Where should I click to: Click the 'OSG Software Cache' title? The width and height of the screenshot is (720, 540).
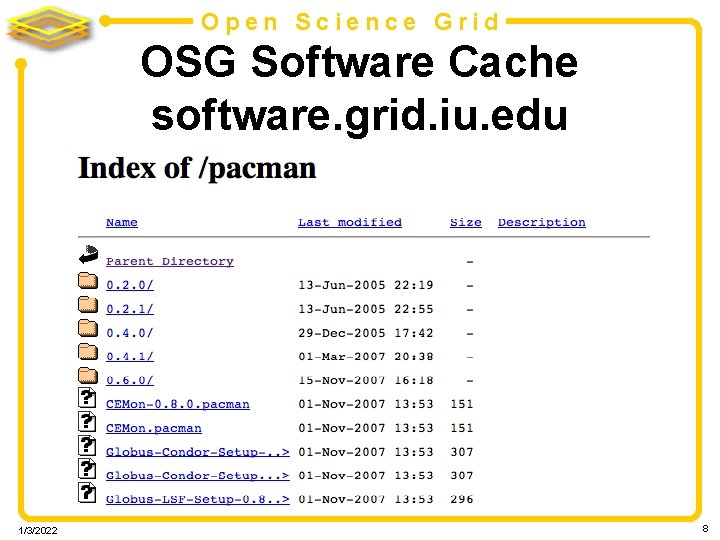click(359, 62)
